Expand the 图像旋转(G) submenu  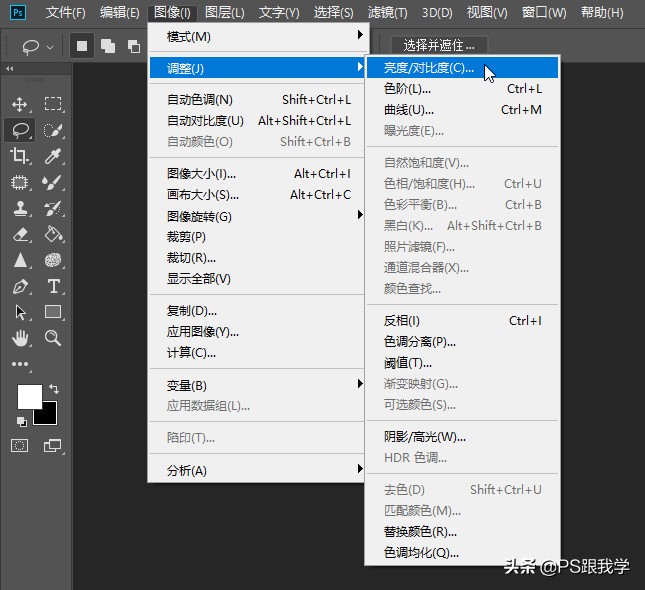[258, 216]
